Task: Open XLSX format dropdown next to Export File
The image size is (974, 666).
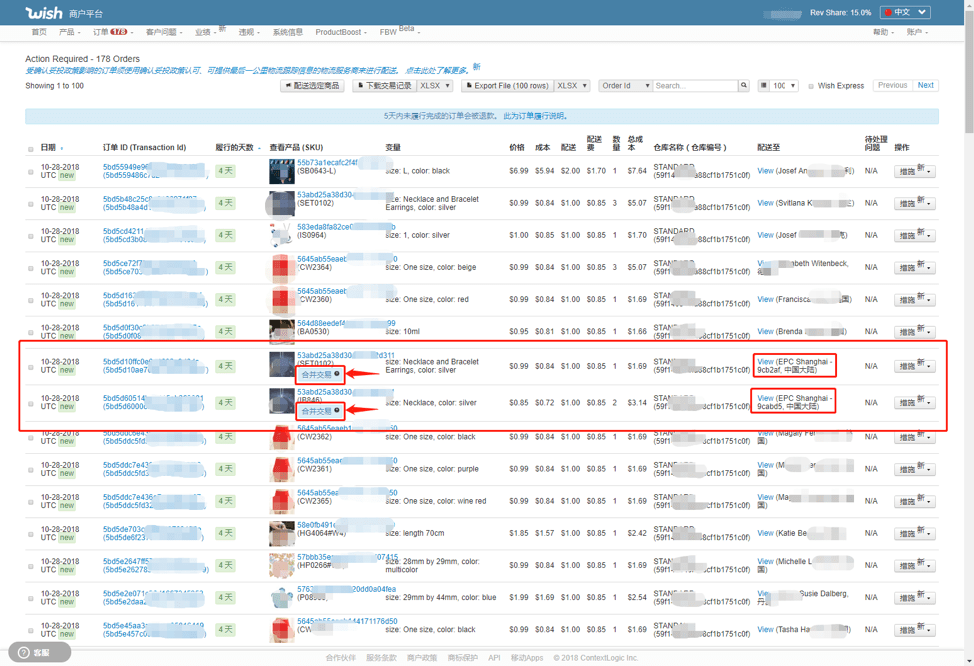Action: 572,86
